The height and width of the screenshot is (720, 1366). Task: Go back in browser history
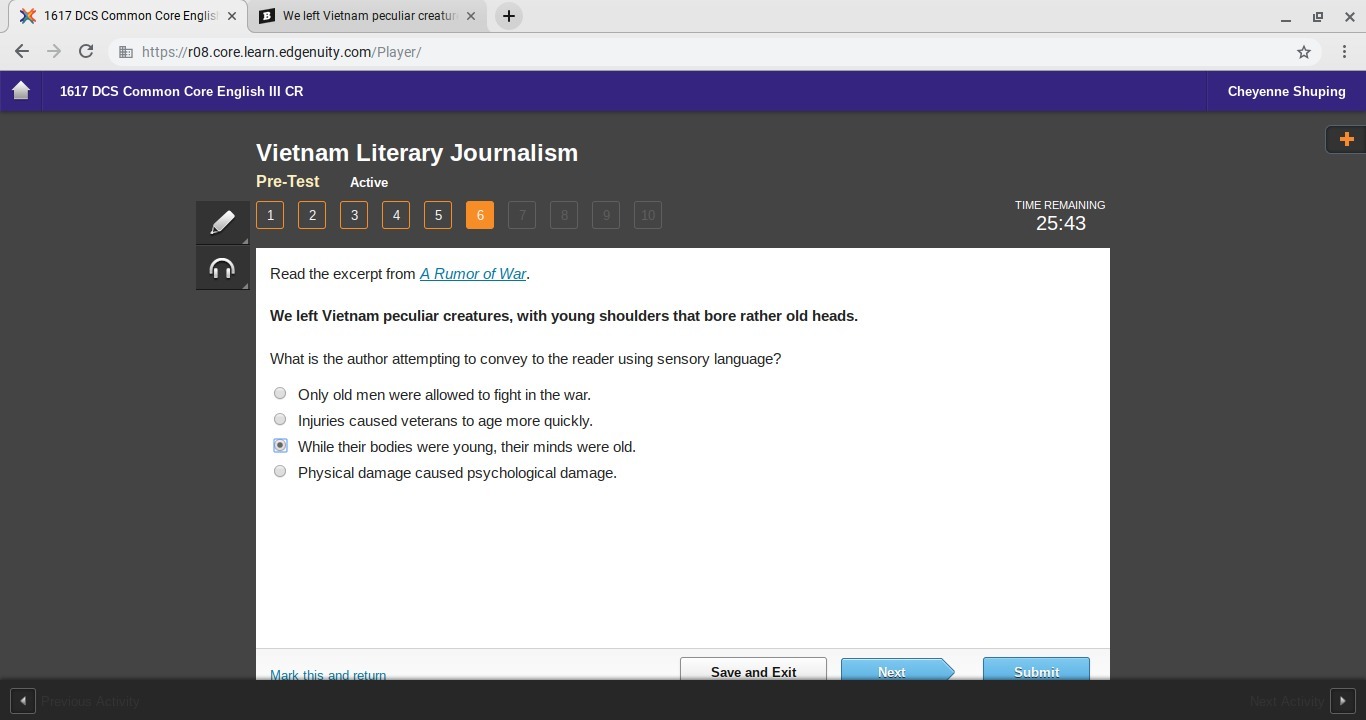[22, 52]
